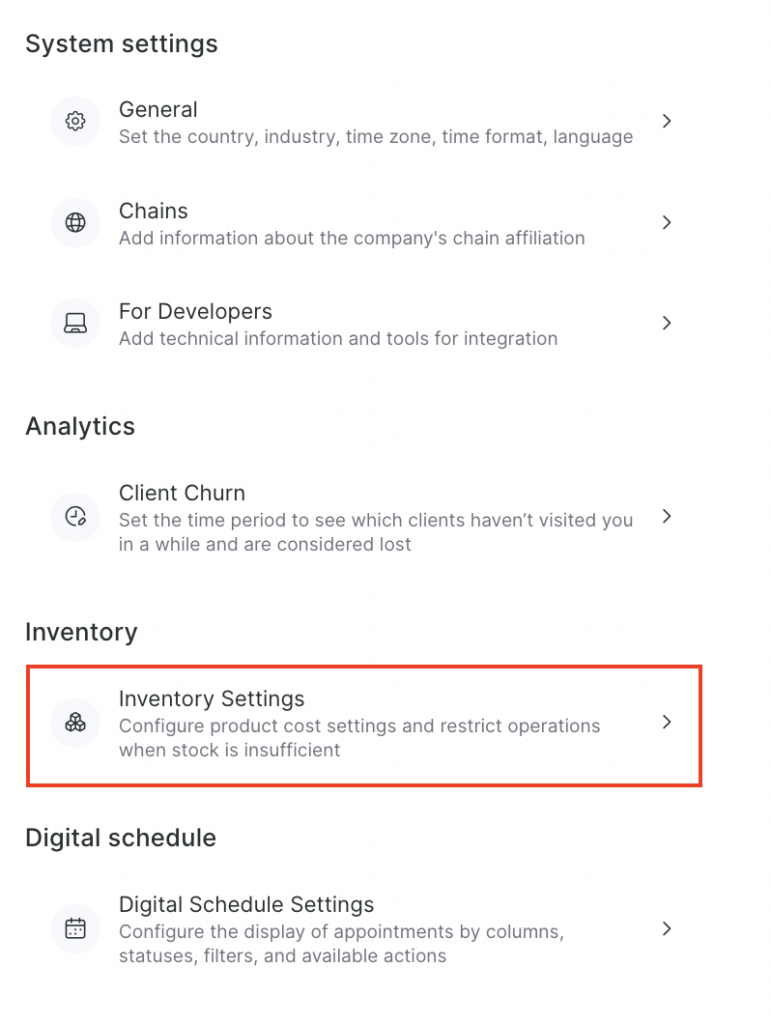Expand the Inventory Settings chevron arrow
The width and height of the screenshot is (771, 1024).
(667, 722)
